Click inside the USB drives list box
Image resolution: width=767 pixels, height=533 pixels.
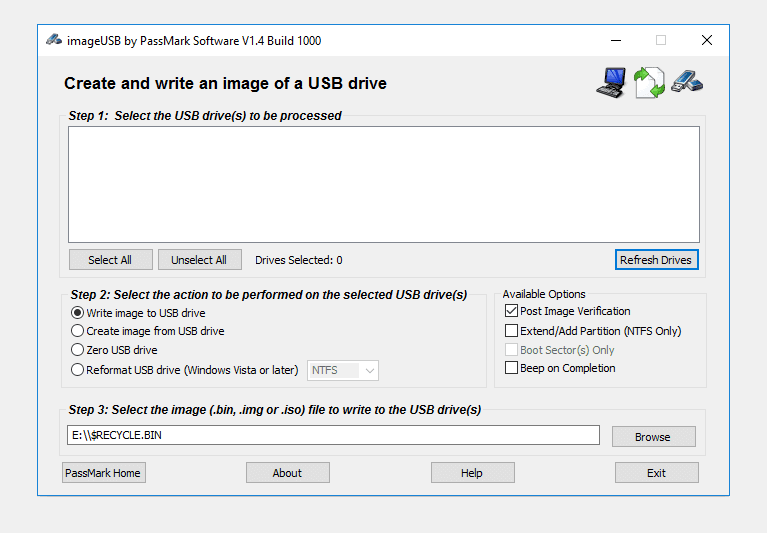pyautogui.click(x=384, y=184)
